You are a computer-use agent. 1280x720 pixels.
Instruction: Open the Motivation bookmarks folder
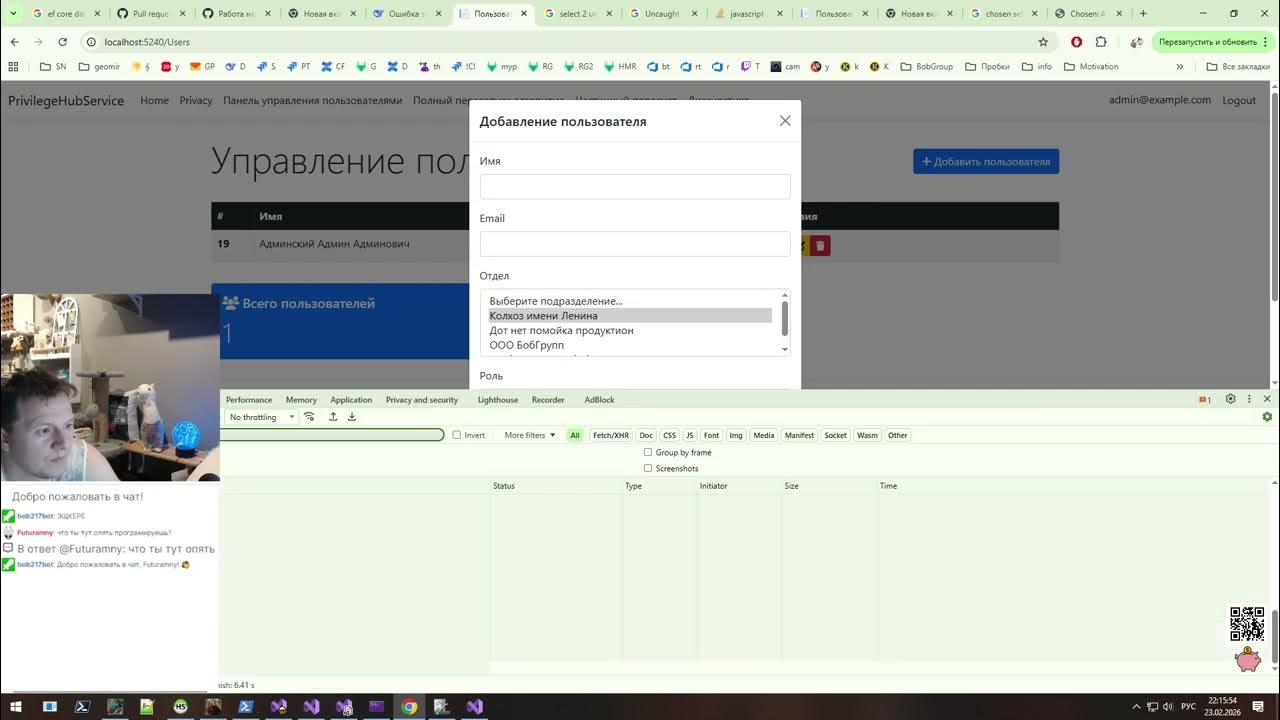pyautogui.click(x=1091, y=67)
